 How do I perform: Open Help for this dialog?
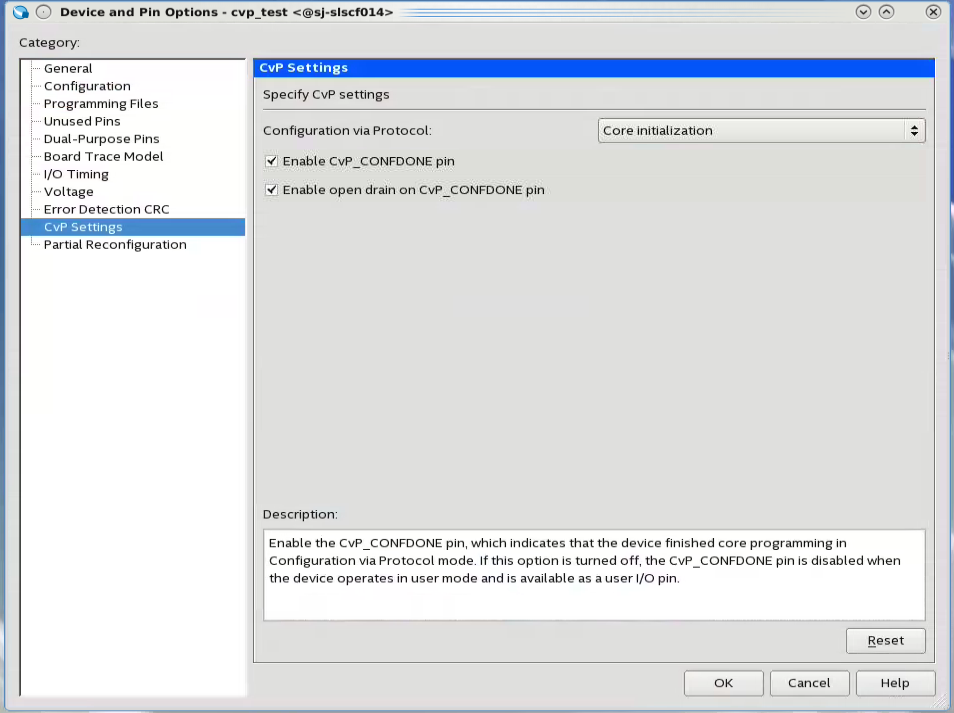pos(895,683)
